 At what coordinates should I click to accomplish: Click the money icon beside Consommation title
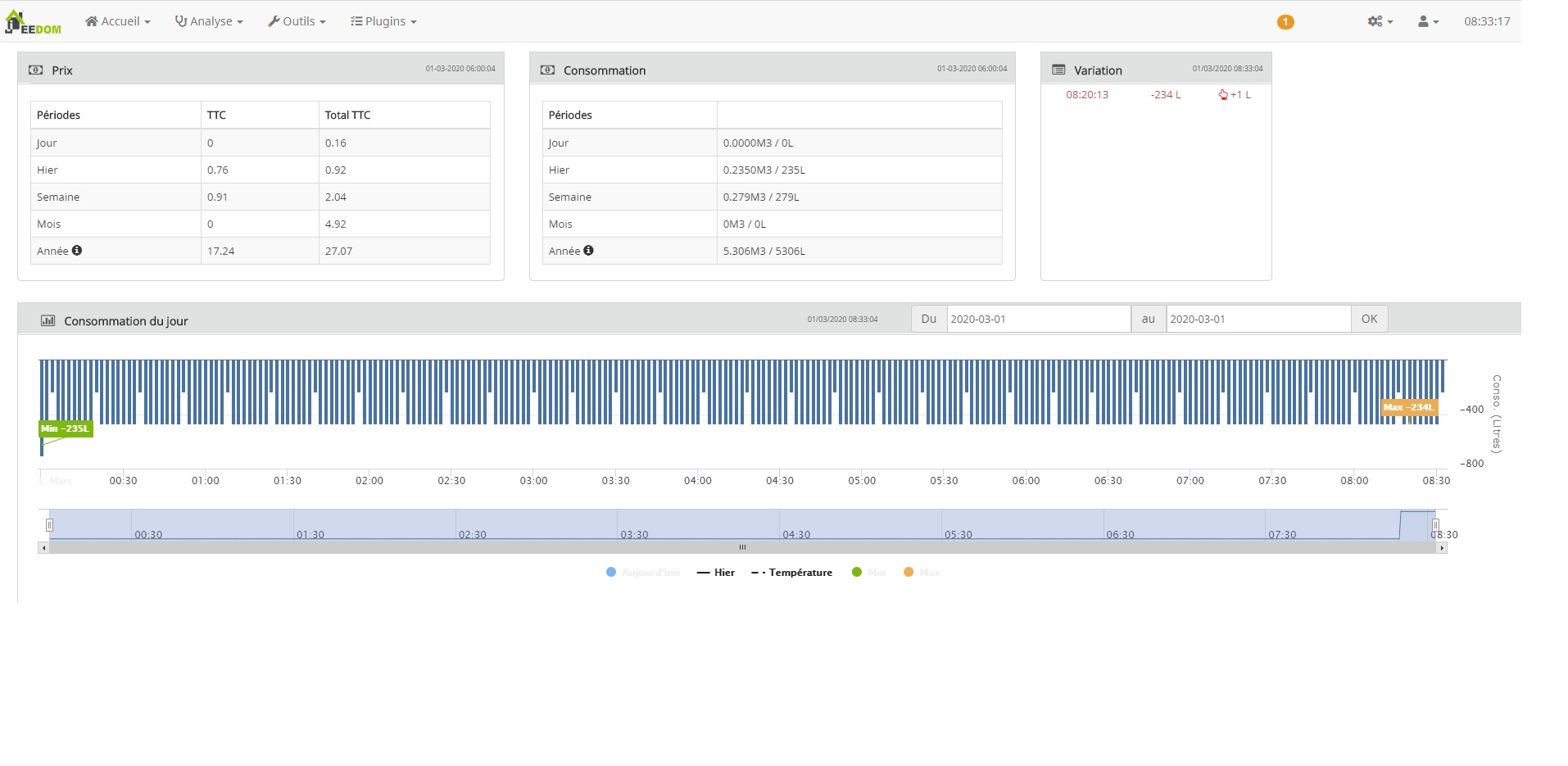pyautogui.click(x=547, y=70)
